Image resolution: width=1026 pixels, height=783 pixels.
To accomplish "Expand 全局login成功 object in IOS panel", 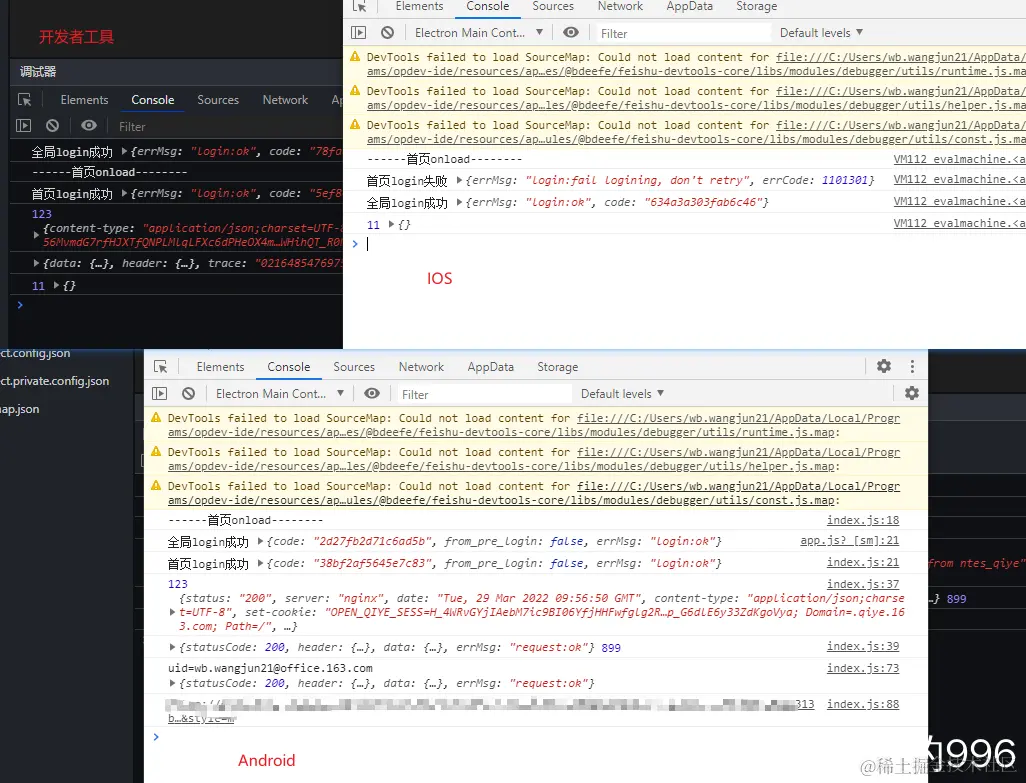I will coord(459,202).
